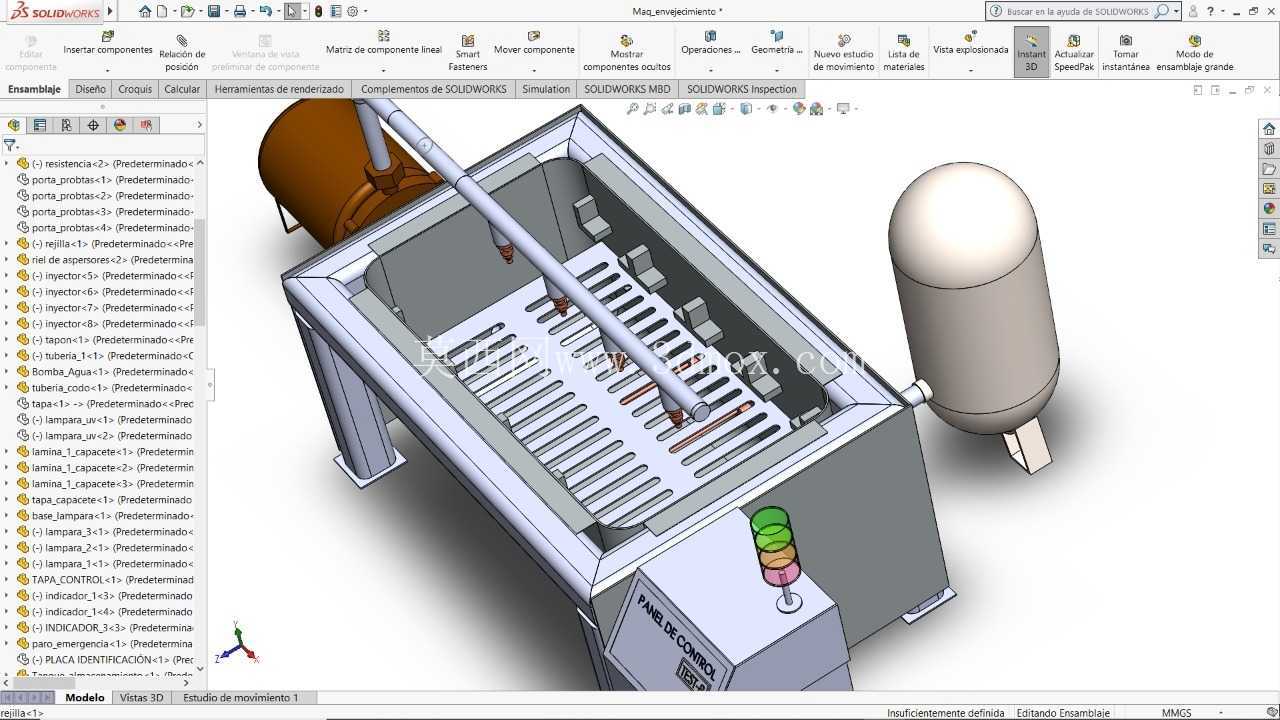Click Mostrar componentes ocultos
This screenshot has width=1280, height=720.
tap(627, 52)
